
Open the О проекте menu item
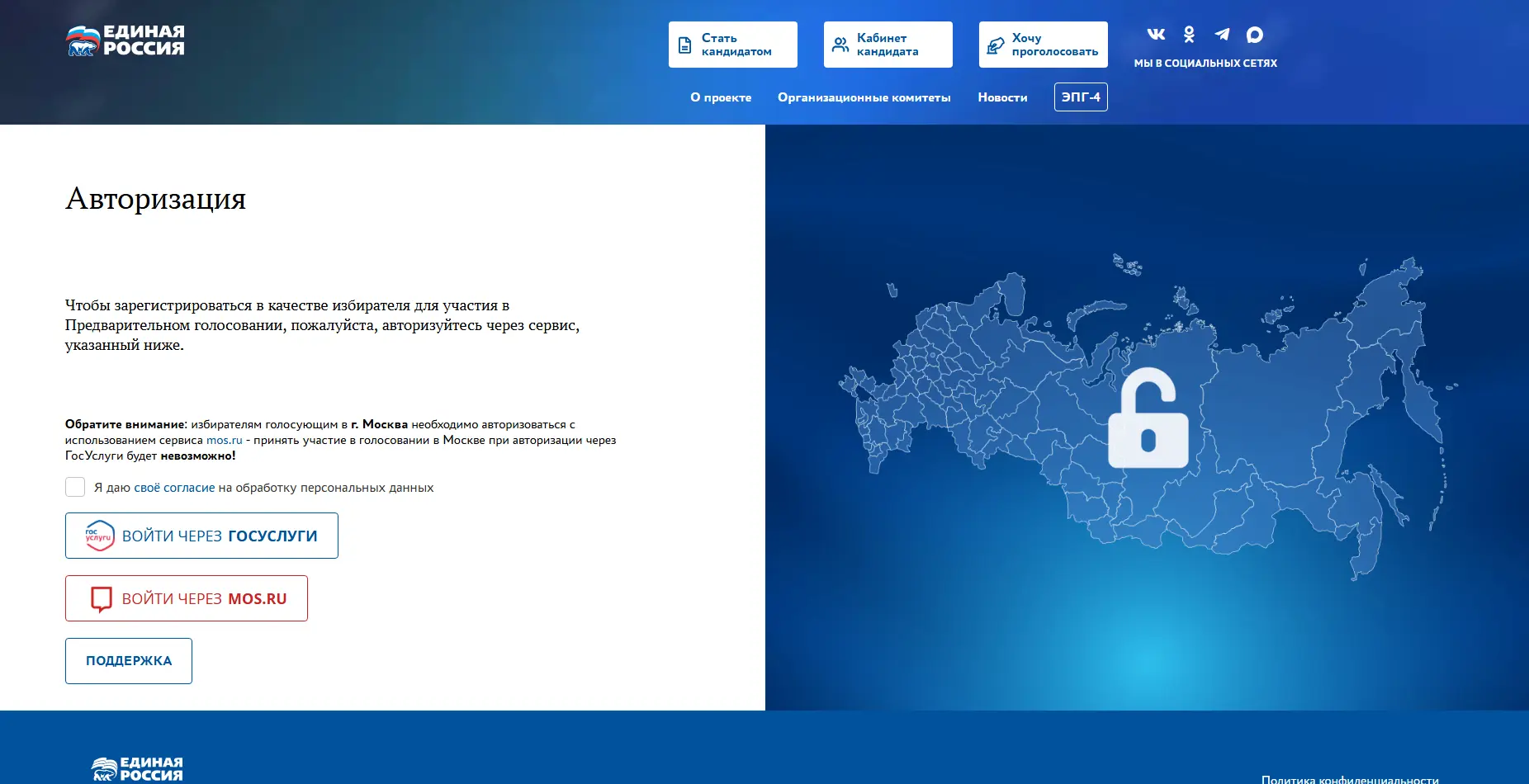[721, 97]
